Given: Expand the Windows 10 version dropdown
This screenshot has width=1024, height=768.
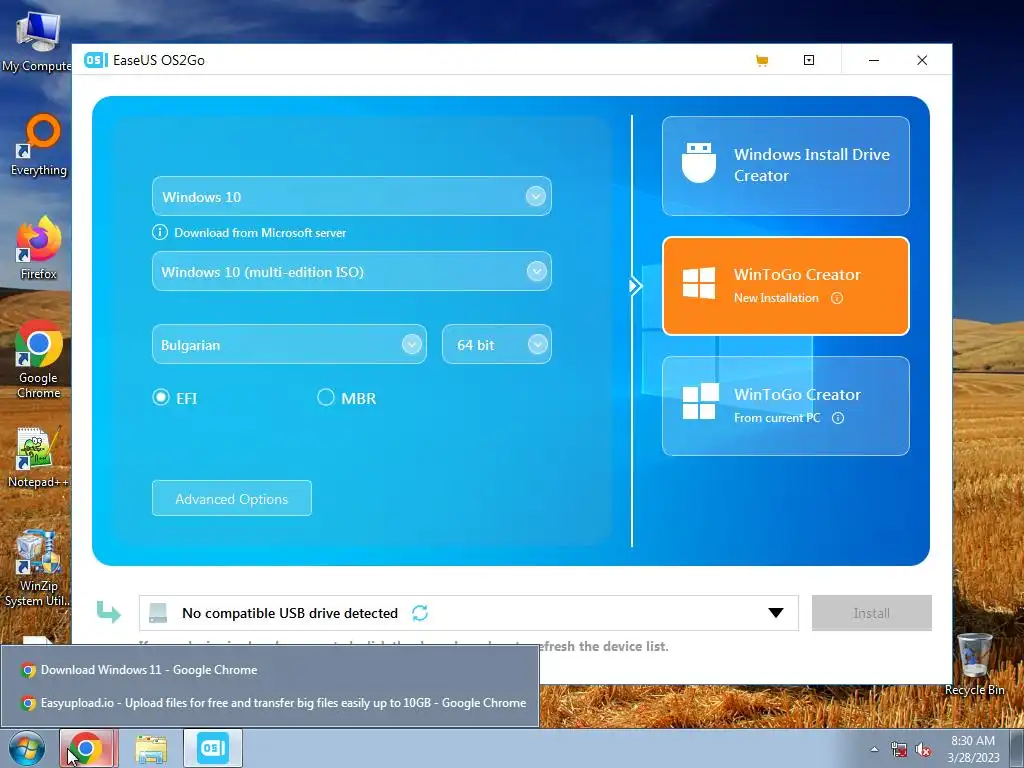Looking at the screenshot, I should pos(536,196).
